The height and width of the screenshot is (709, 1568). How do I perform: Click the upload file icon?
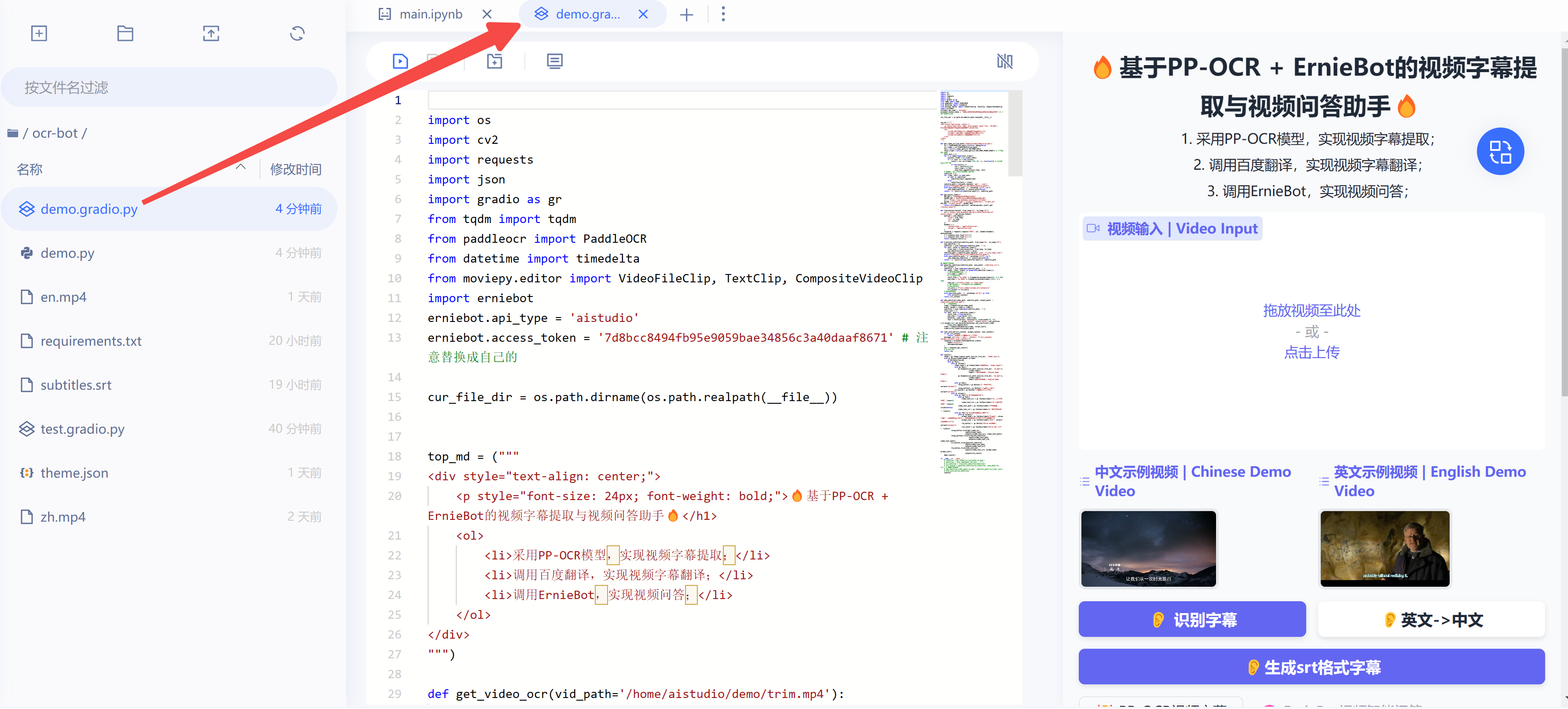211,33
